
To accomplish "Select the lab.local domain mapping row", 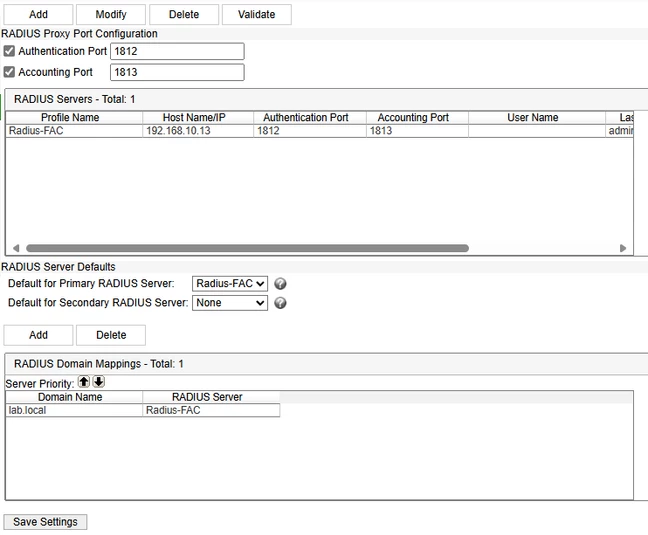I will [x=143, y=410].
